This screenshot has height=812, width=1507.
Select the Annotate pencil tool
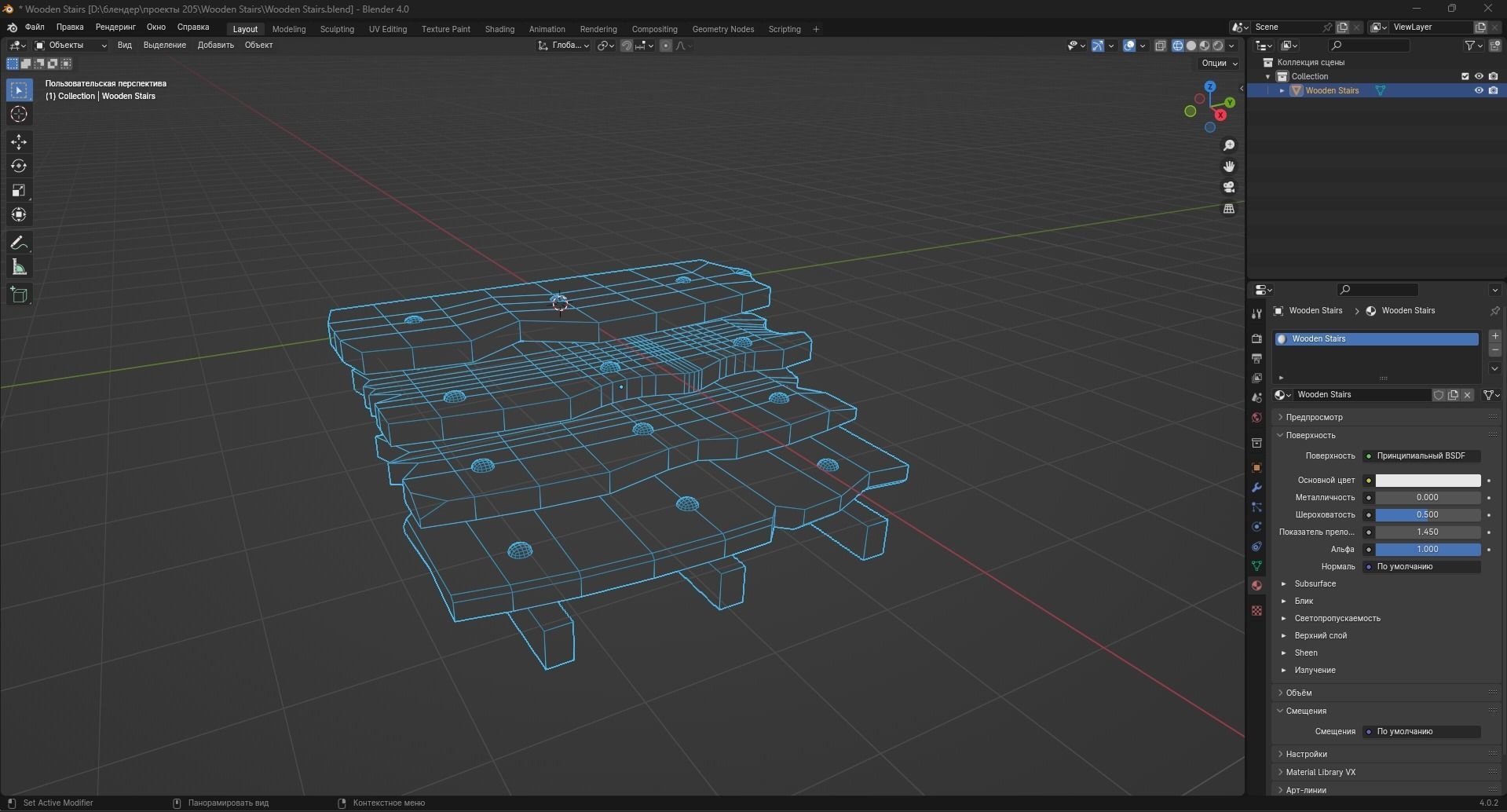[19, 243]
